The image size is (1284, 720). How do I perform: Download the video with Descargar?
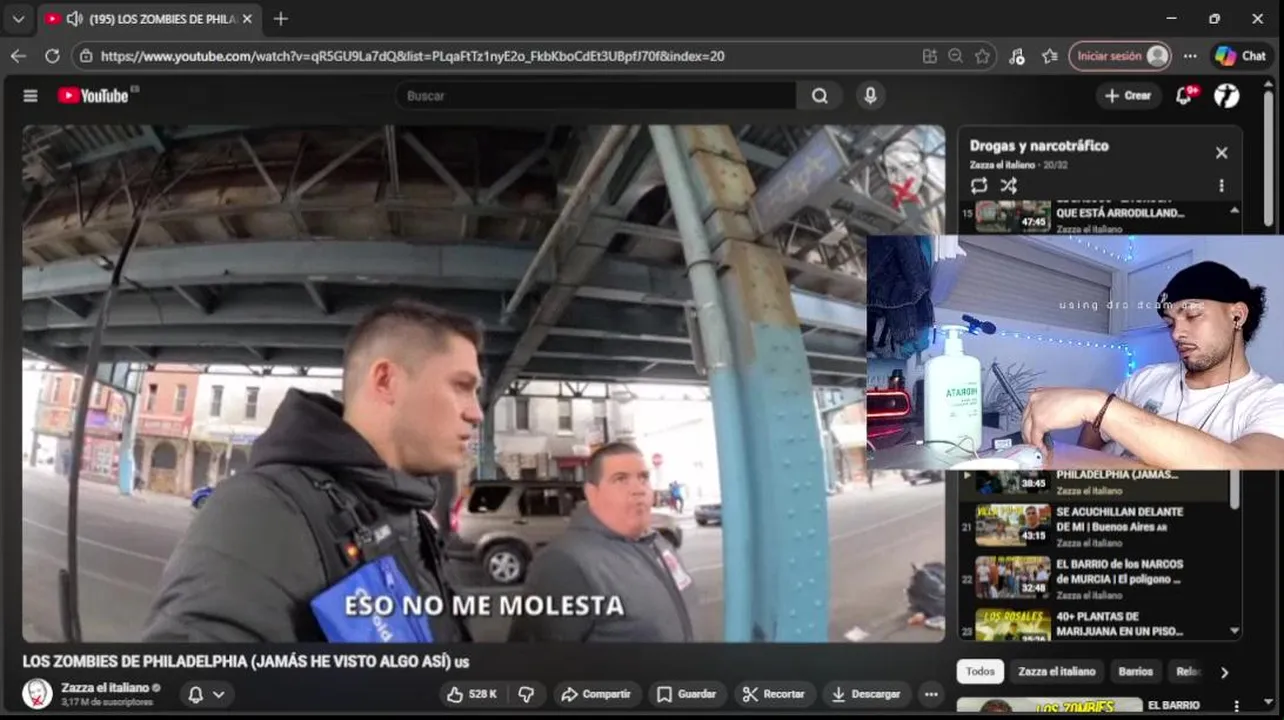(865, 694)
